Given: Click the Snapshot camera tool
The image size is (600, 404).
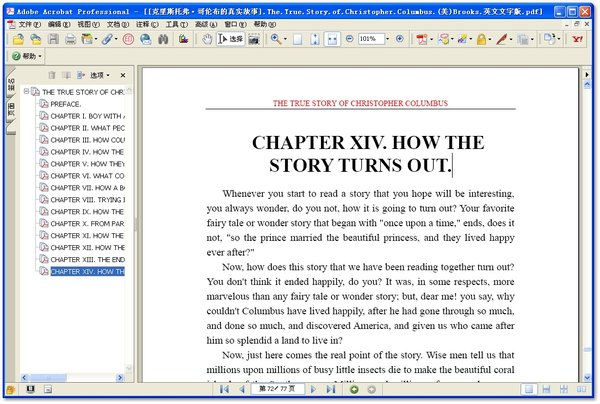Looking at the screenshot, I should coord(254,39).
